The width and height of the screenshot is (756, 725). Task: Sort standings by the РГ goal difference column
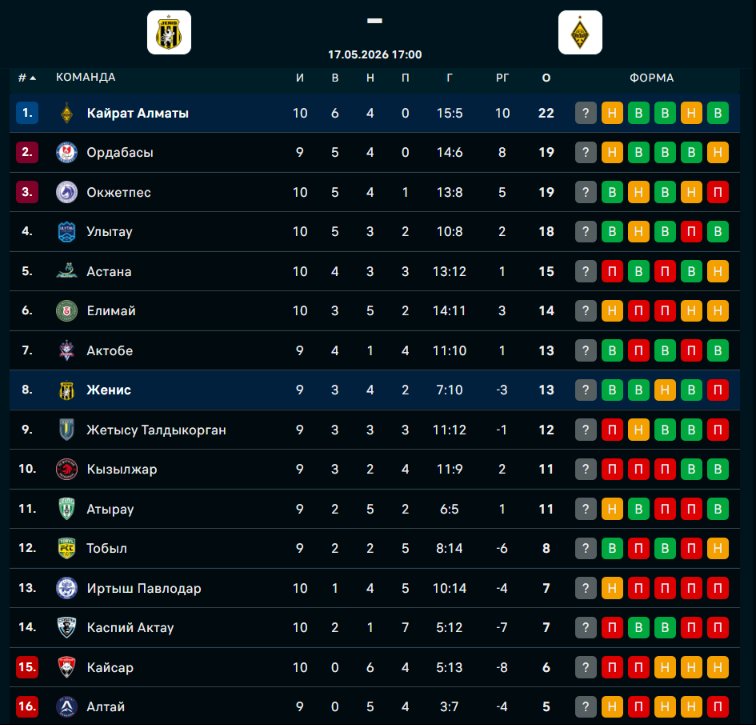click(x=502, y=78)
